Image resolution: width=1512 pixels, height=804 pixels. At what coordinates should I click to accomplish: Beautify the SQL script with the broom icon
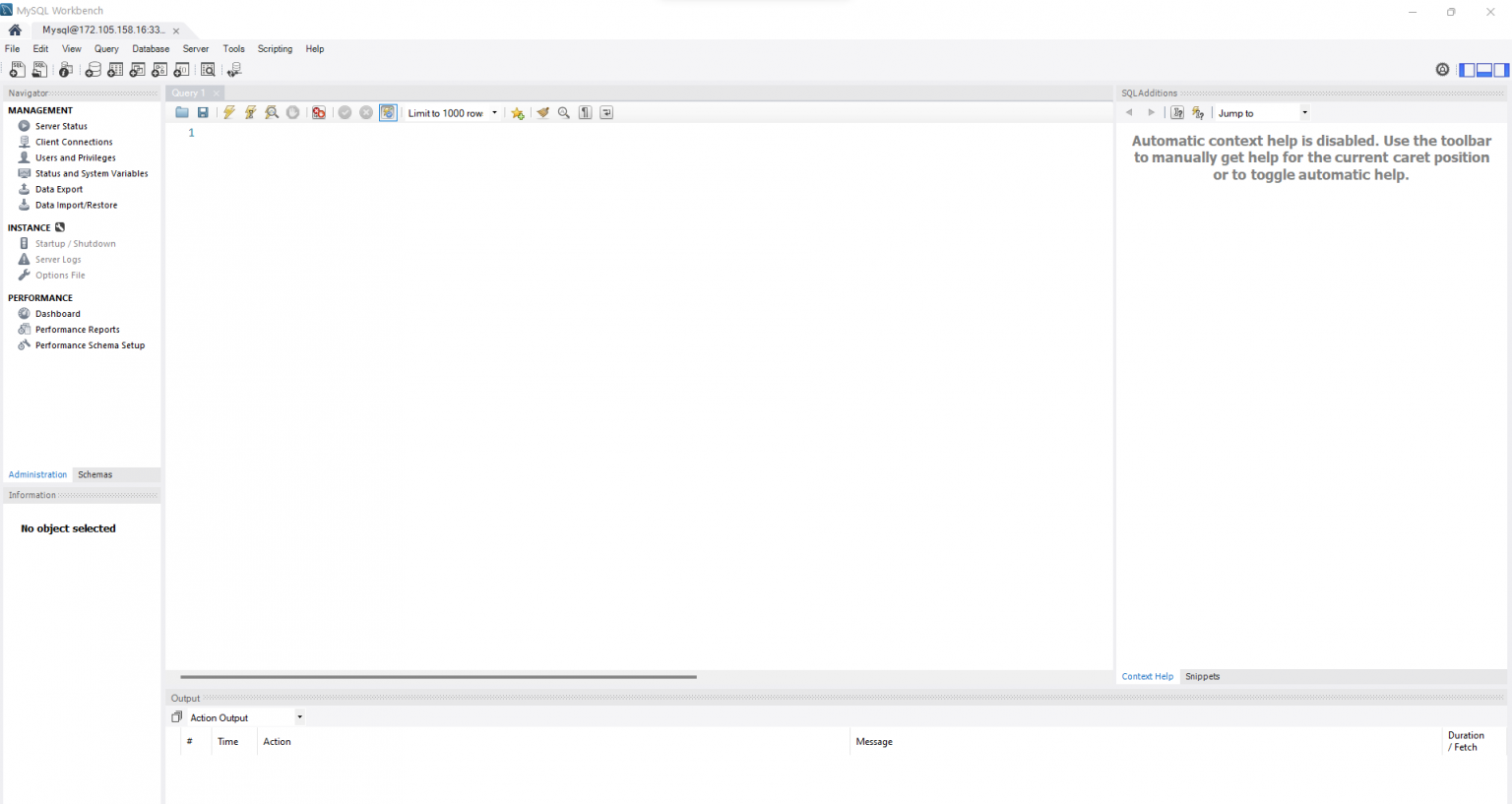click(x=543, y=112)
